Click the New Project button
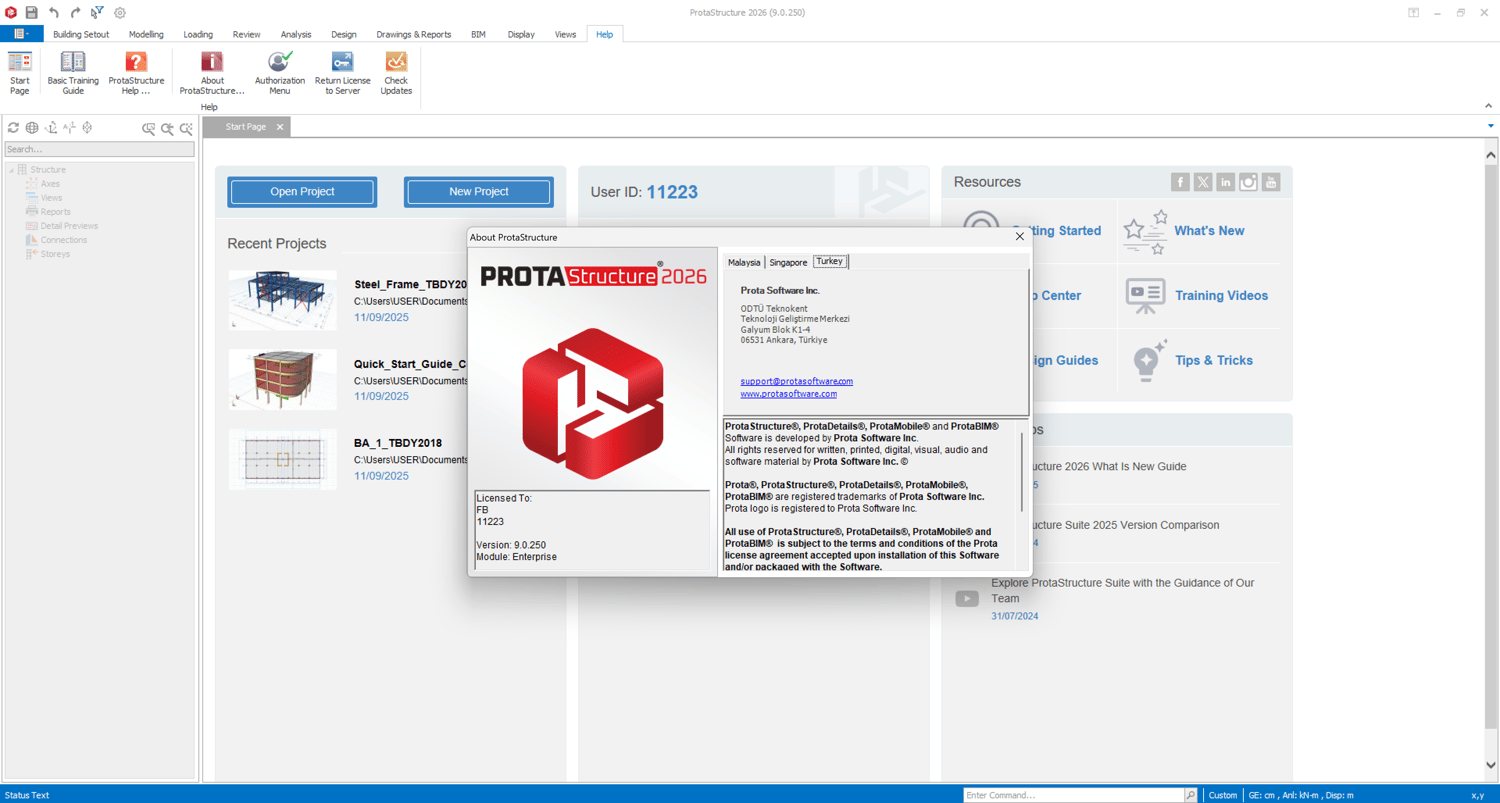 (x=479, y=192)
